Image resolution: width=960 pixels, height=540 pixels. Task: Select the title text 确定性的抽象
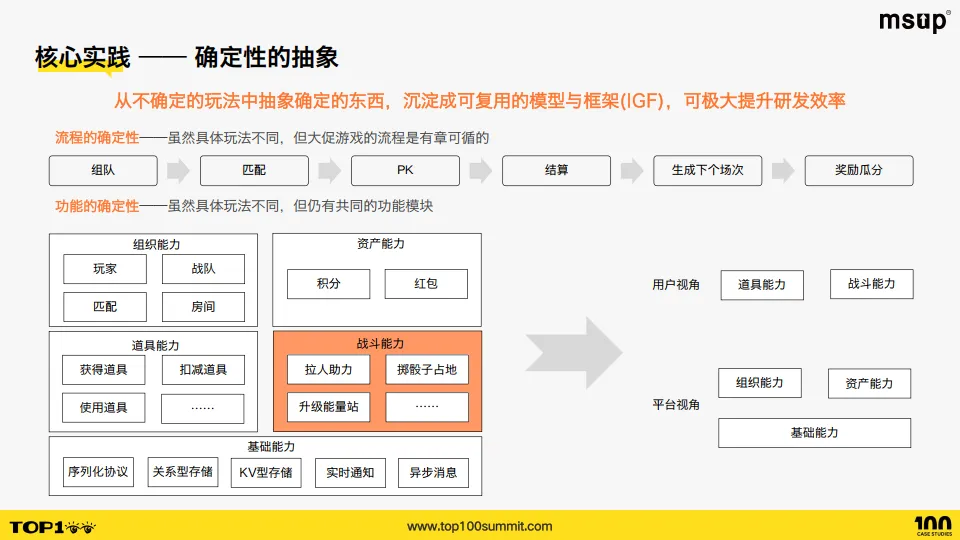coord(266,58)
